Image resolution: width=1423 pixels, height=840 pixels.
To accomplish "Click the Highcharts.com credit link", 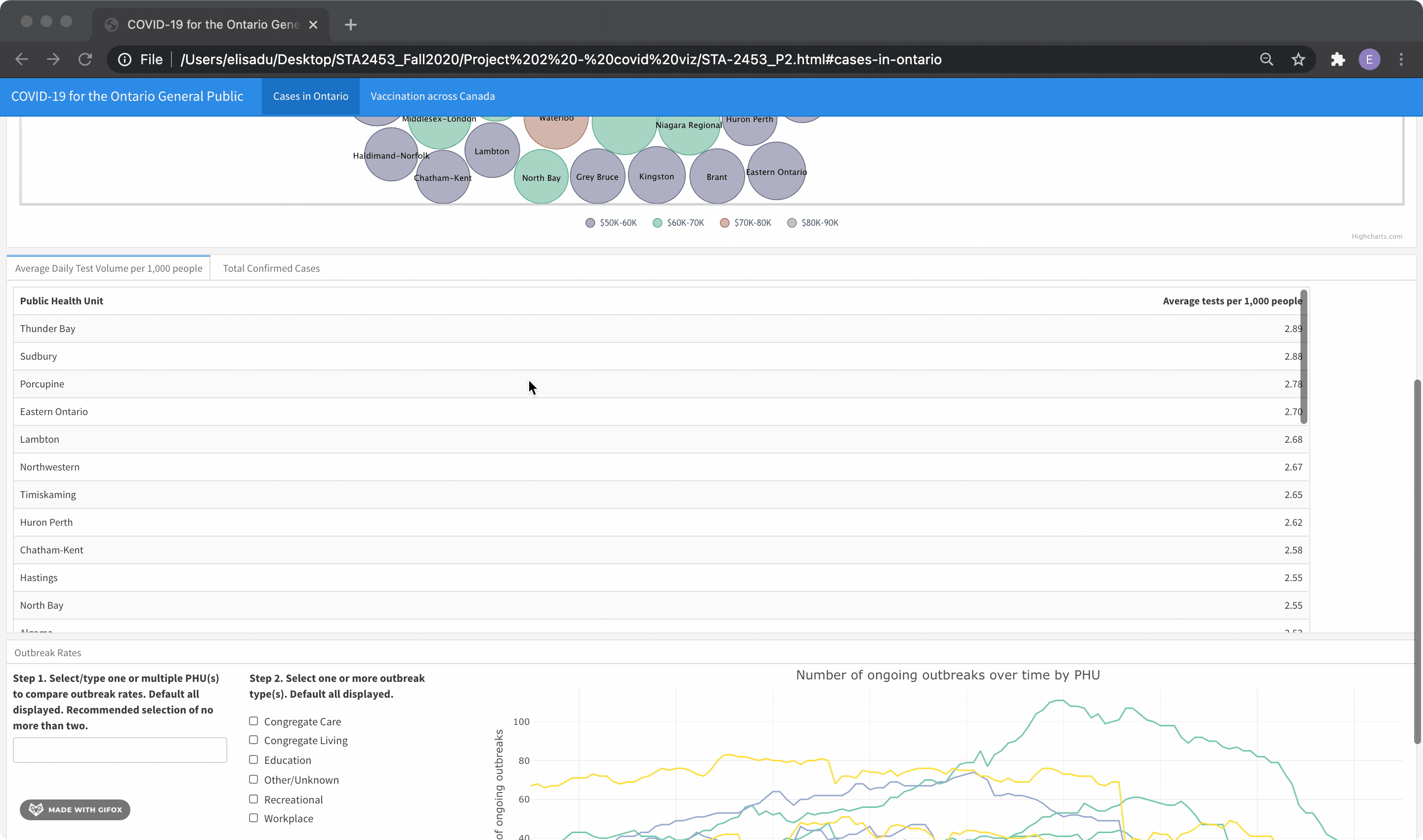I will 1377,237.
